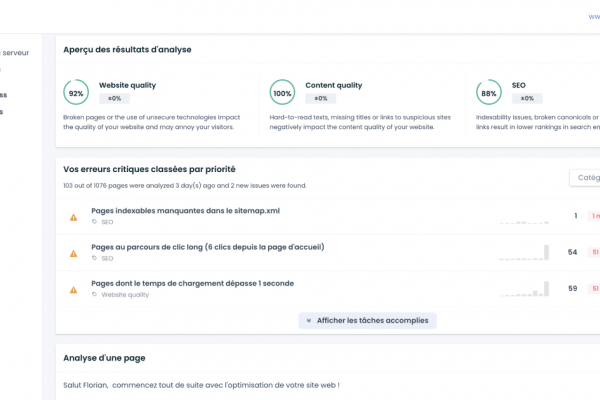Expand Afficher les tâches accomplies

[x=367, y=320]
